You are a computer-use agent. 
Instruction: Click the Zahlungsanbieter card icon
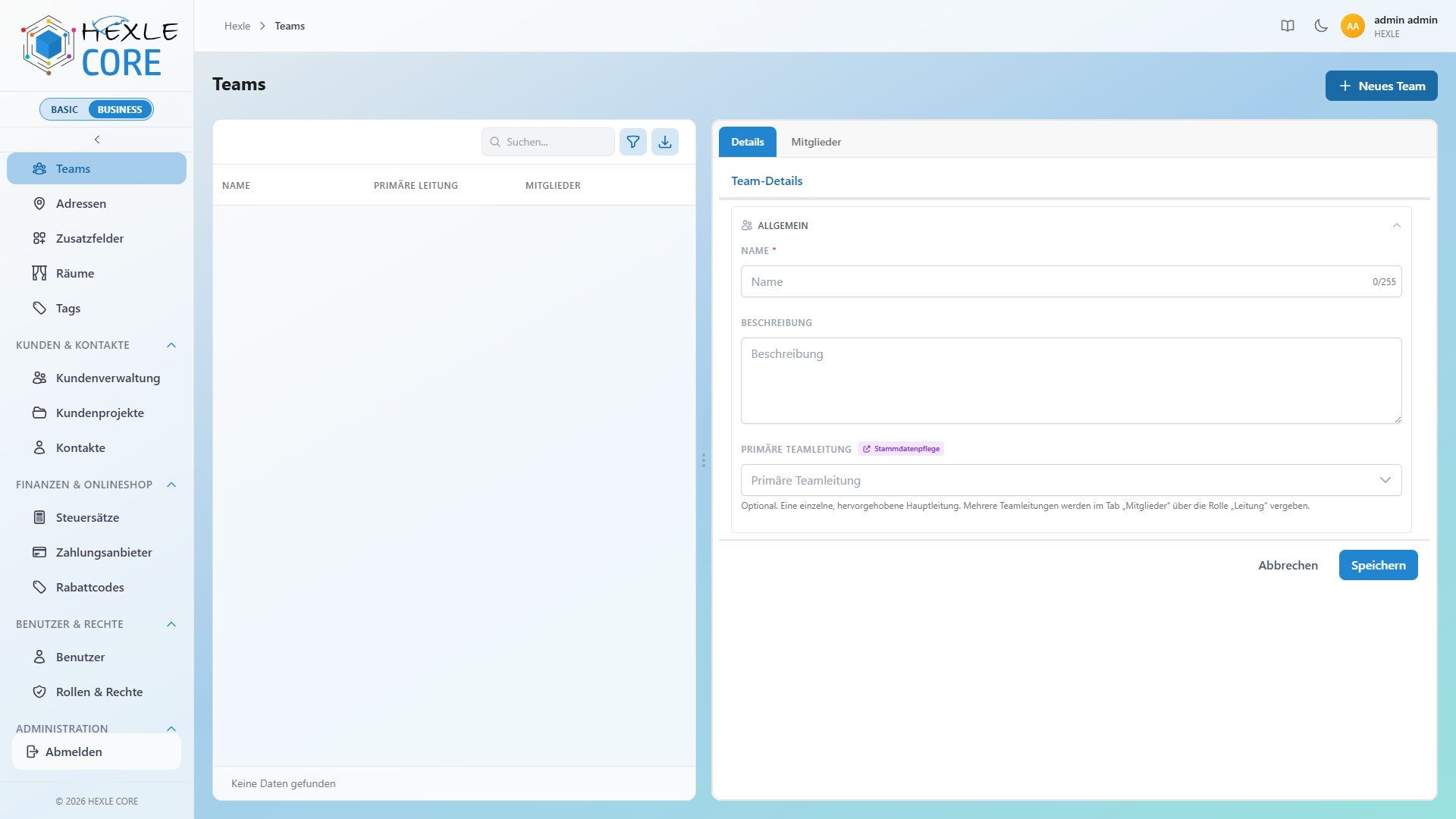point(39,552)
